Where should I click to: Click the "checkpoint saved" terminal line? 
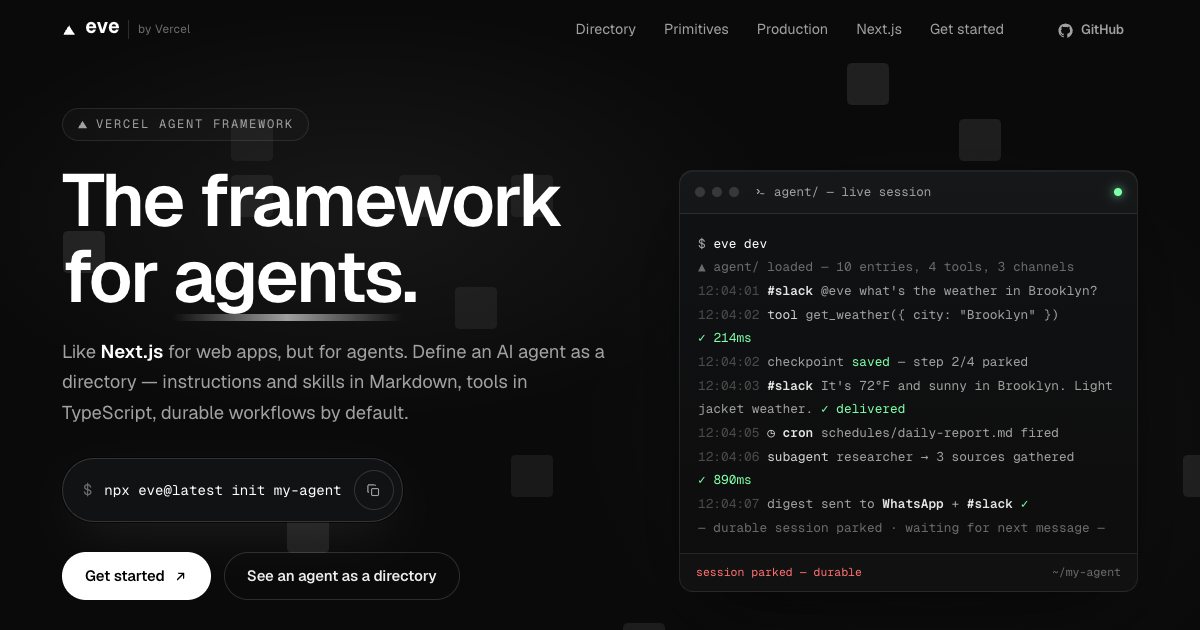[863, 362]
